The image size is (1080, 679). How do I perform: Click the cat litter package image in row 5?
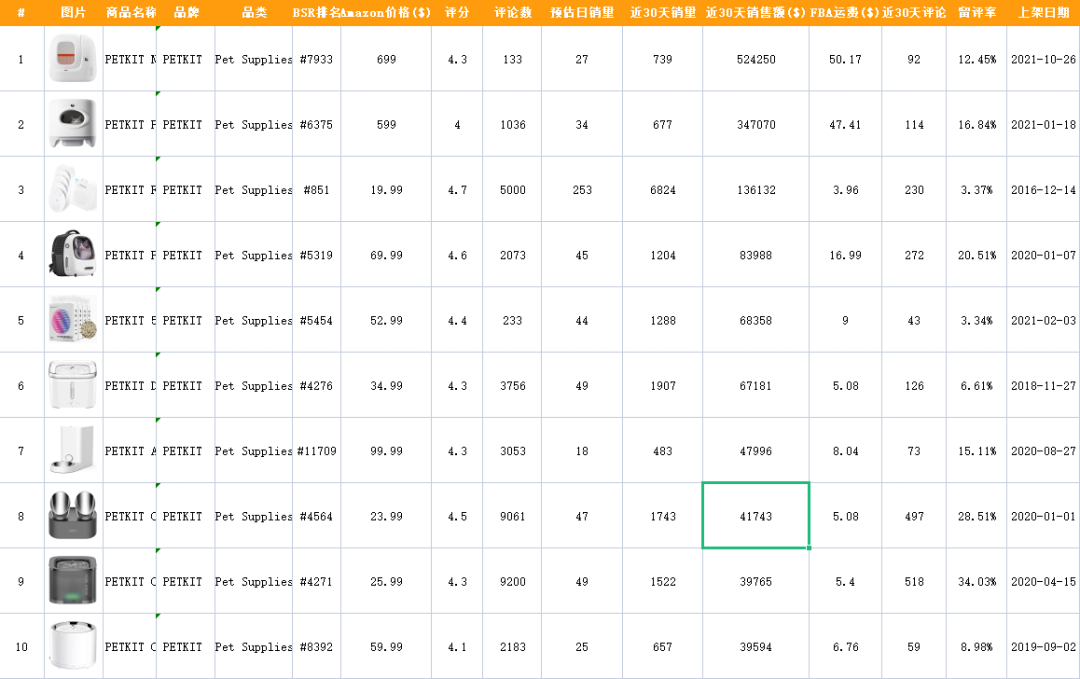tap(73, 320)
